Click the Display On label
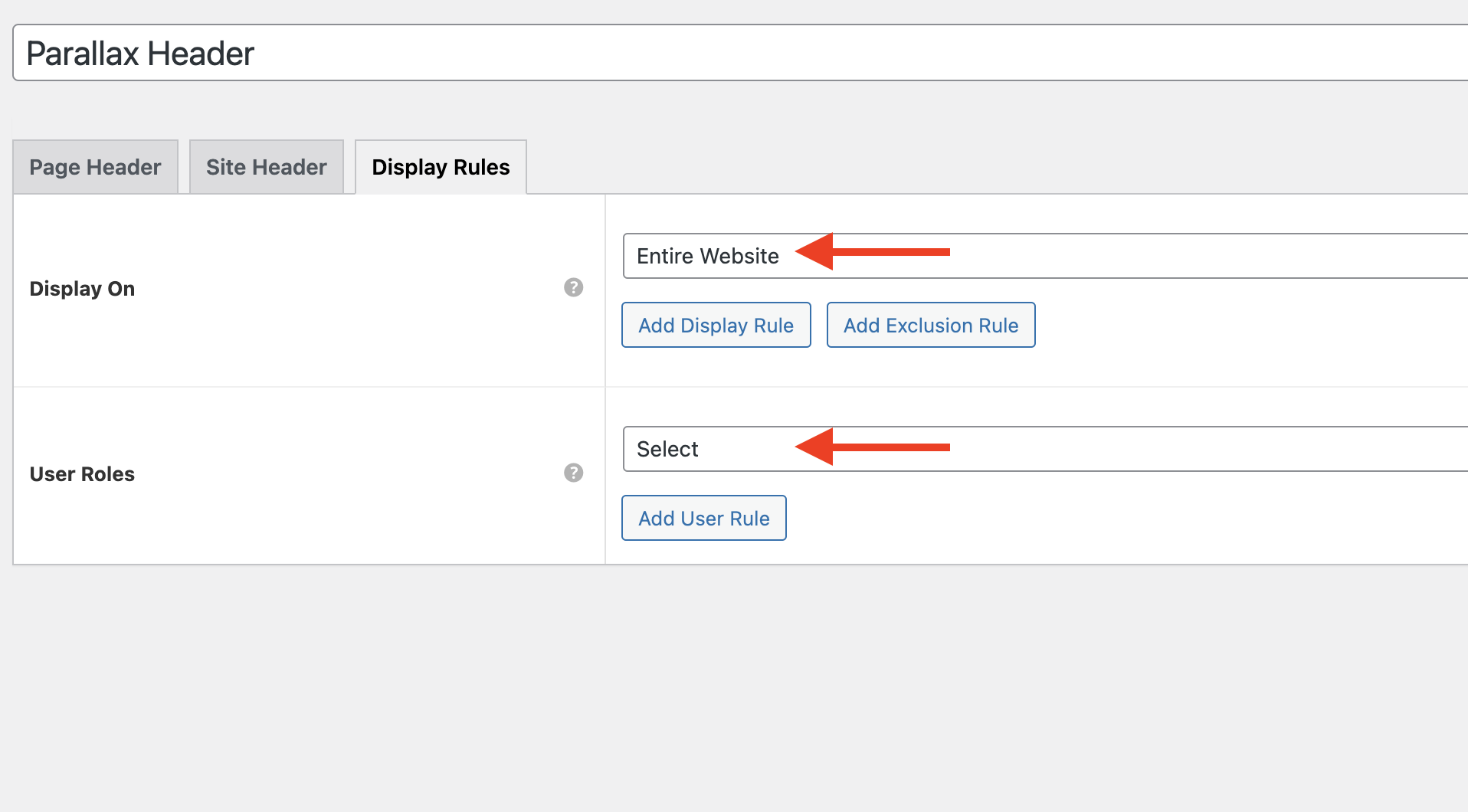The width and height of the screenshot is (1468, 812). (82, 289)
